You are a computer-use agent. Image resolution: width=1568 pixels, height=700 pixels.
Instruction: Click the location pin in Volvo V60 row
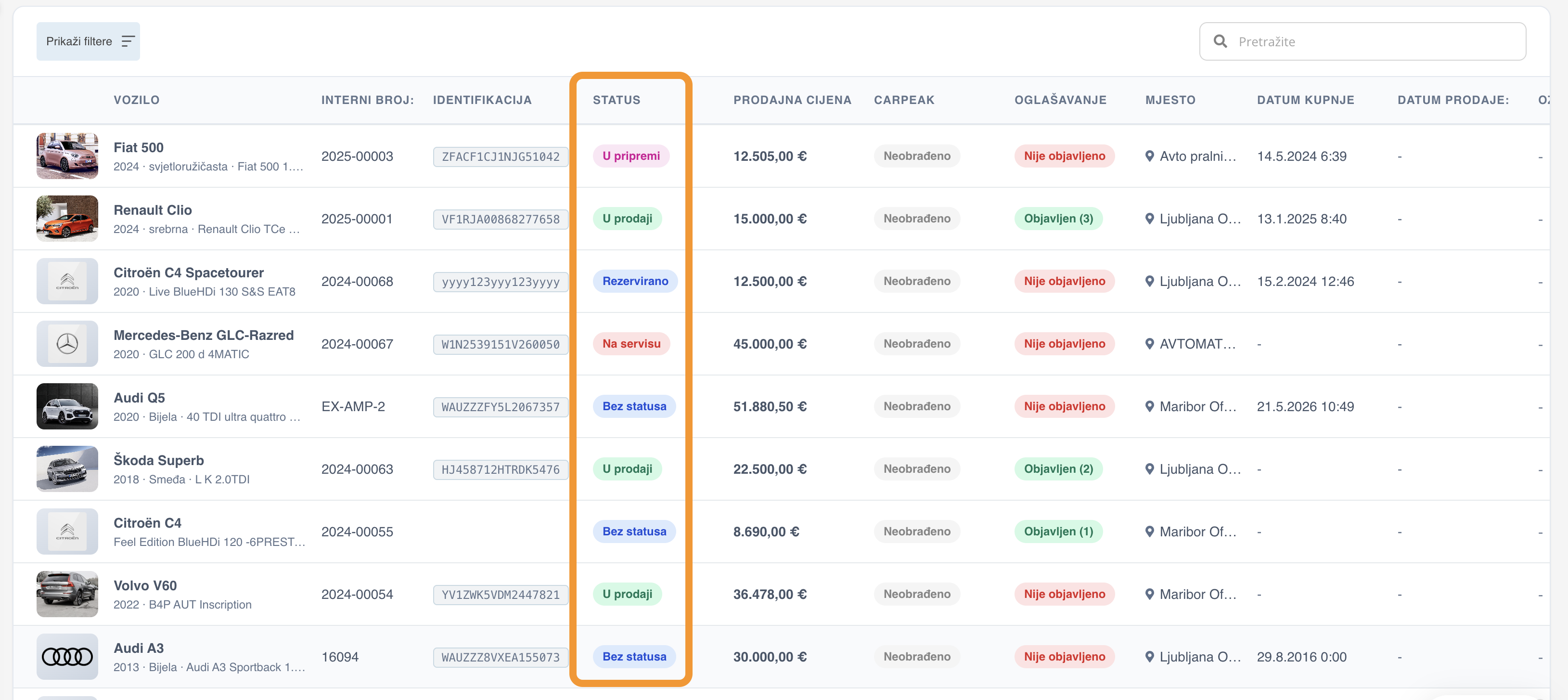coord(1149,594)
